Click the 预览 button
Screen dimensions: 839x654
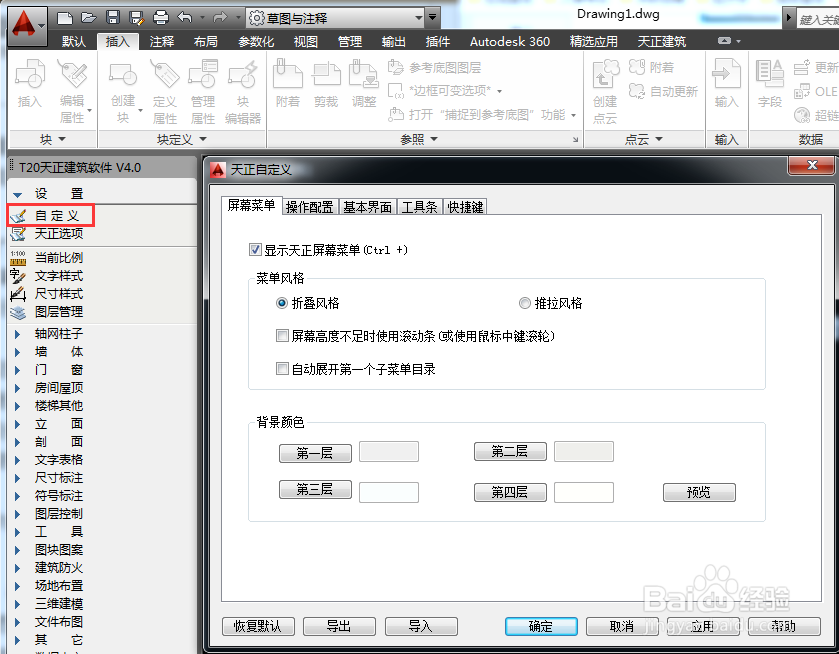699,492
